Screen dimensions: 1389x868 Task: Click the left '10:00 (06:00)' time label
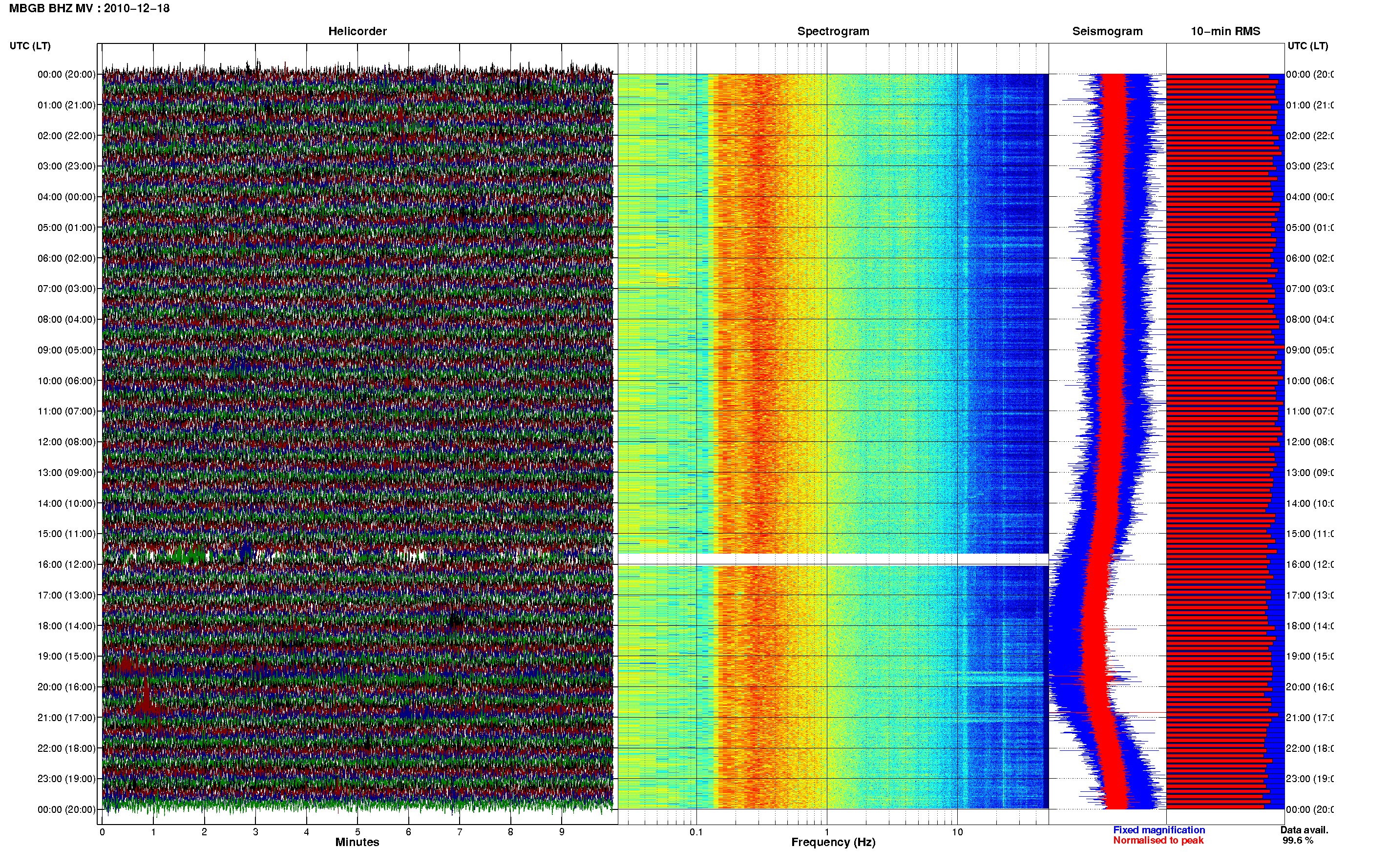pos(66,381)
